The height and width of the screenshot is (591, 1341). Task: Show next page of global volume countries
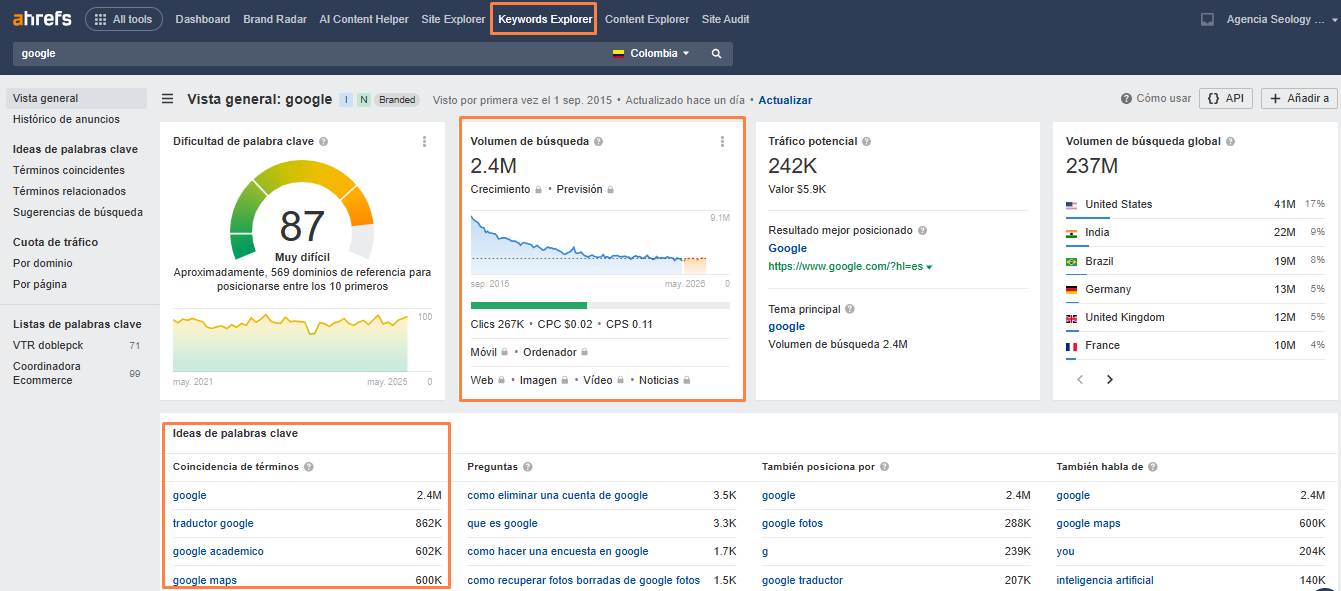tap(1109, 380)
